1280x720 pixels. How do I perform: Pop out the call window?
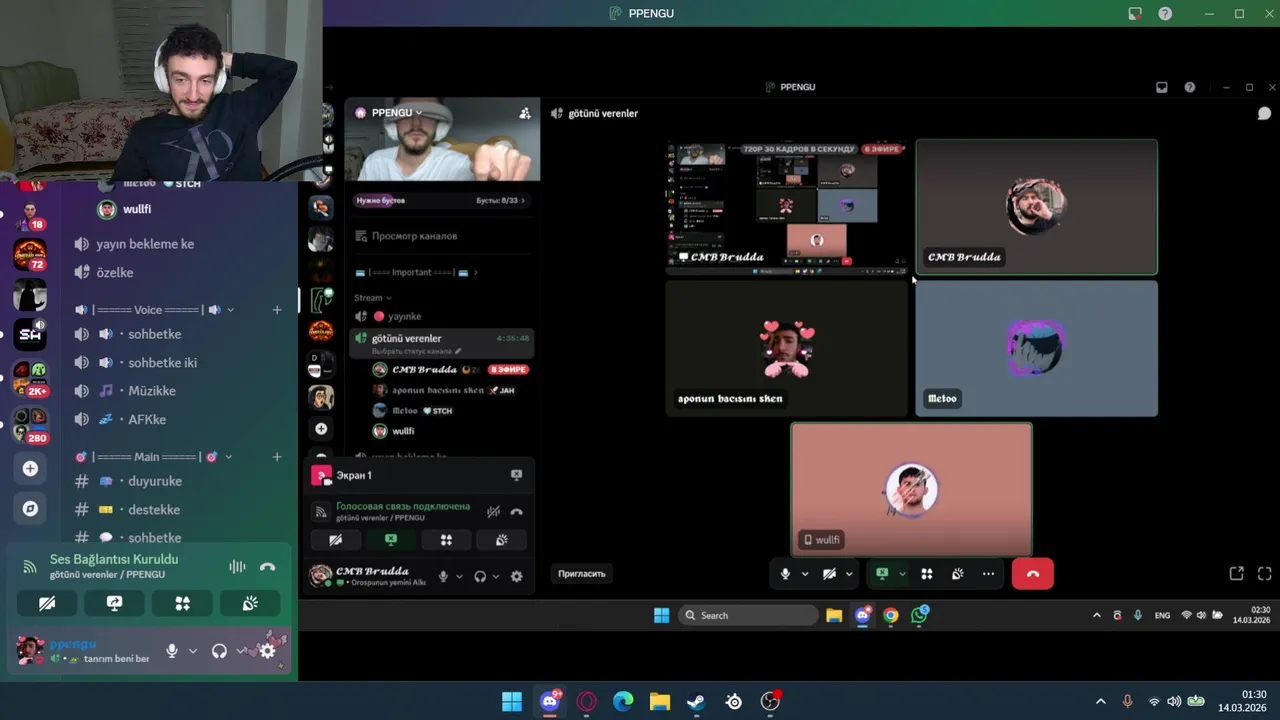(x=1237, y=574)
